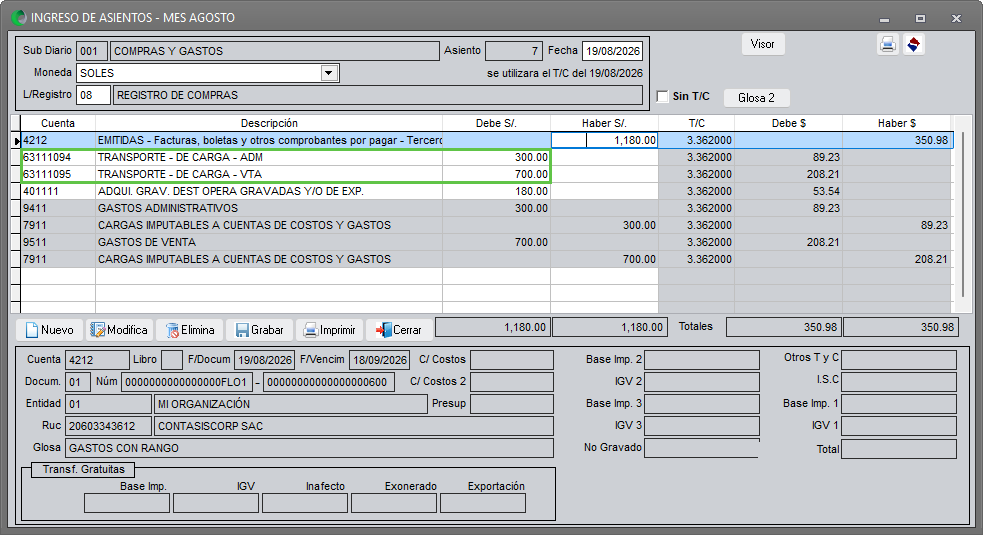Screen dimensions: 983x535
Task: Click the Nuevo button
Action: click(x=50, y=330)
